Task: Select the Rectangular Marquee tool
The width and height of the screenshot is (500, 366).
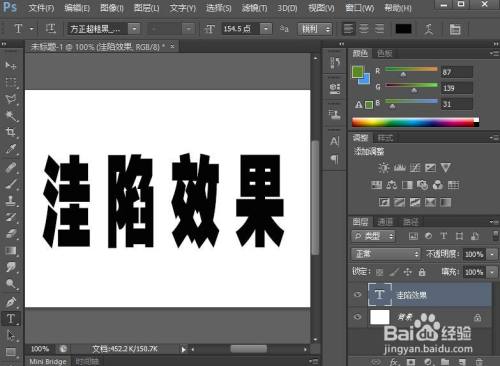Action: click(x=11, y=82)
